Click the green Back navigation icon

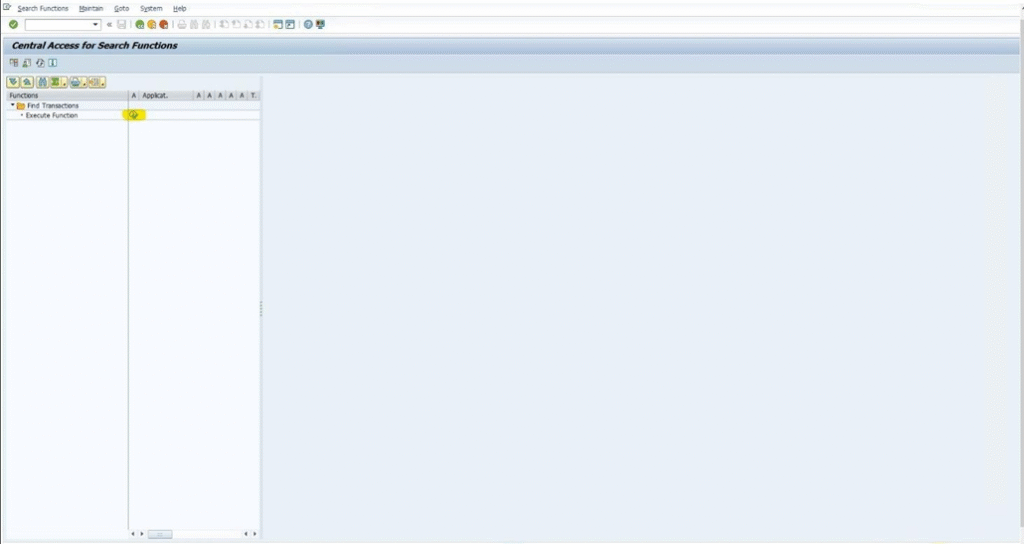point(140,24)
